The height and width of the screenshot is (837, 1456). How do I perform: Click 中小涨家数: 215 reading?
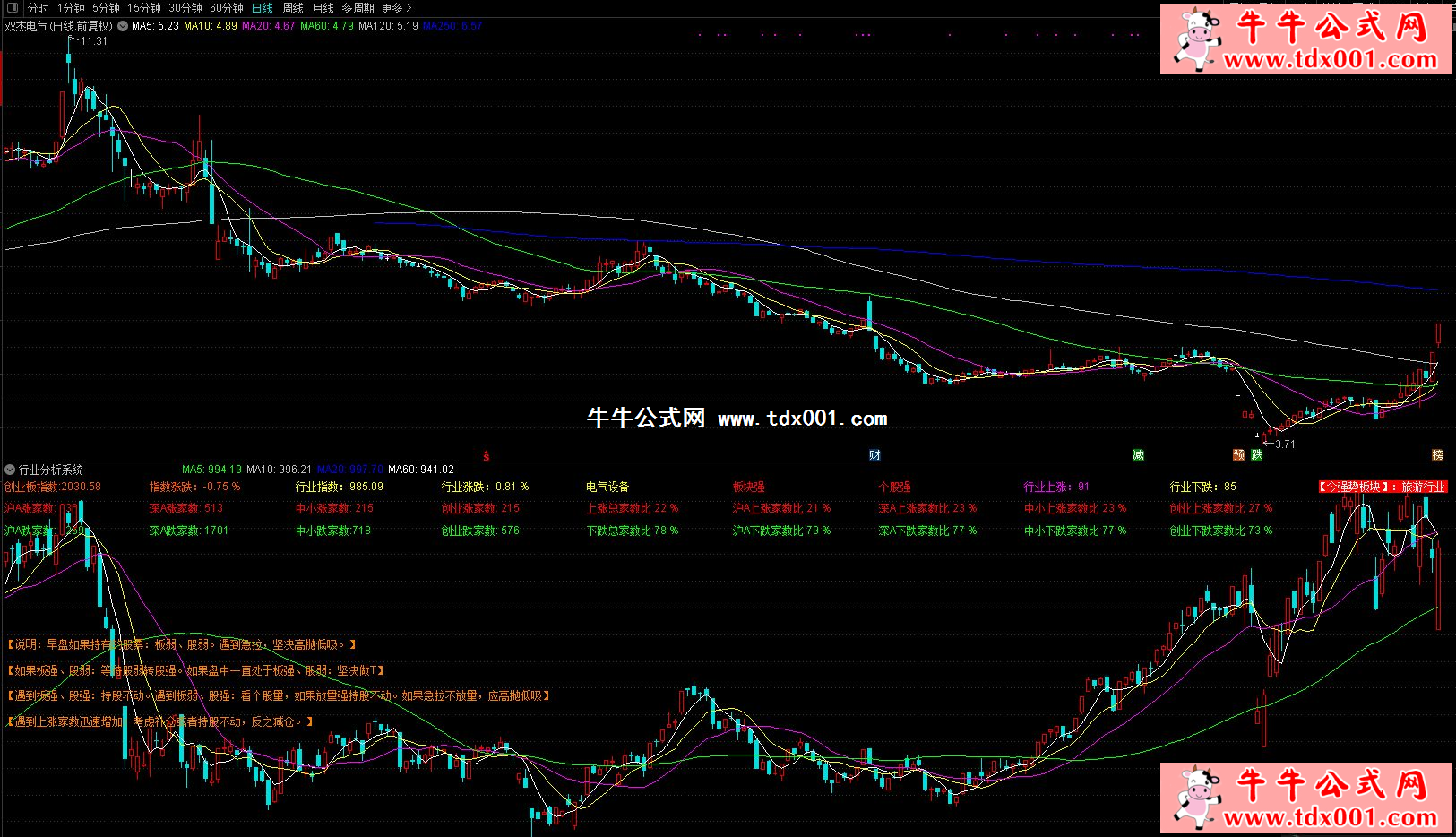pos(334,508)
